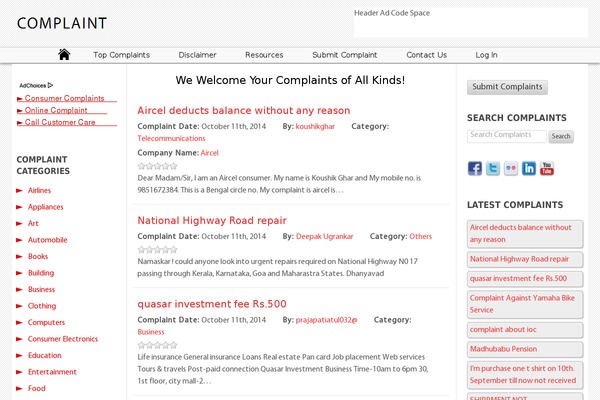
Task: Open the Airlines category
Action: tap(39, 190)
